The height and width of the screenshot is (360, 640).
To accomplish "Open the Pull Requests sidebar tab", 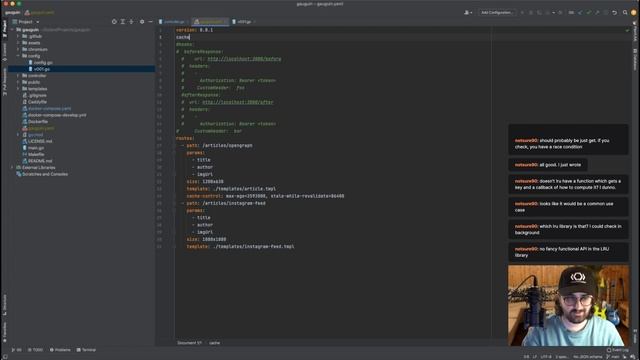I will pyautogui.click(x=4, y=82).
